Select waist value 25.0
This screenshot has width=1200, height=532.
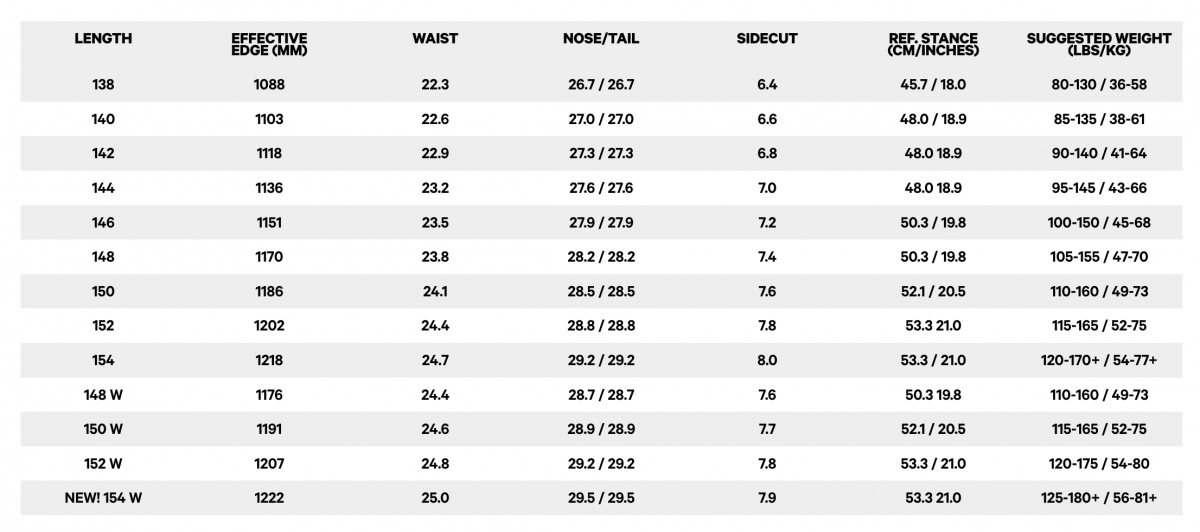coord(435,498)
